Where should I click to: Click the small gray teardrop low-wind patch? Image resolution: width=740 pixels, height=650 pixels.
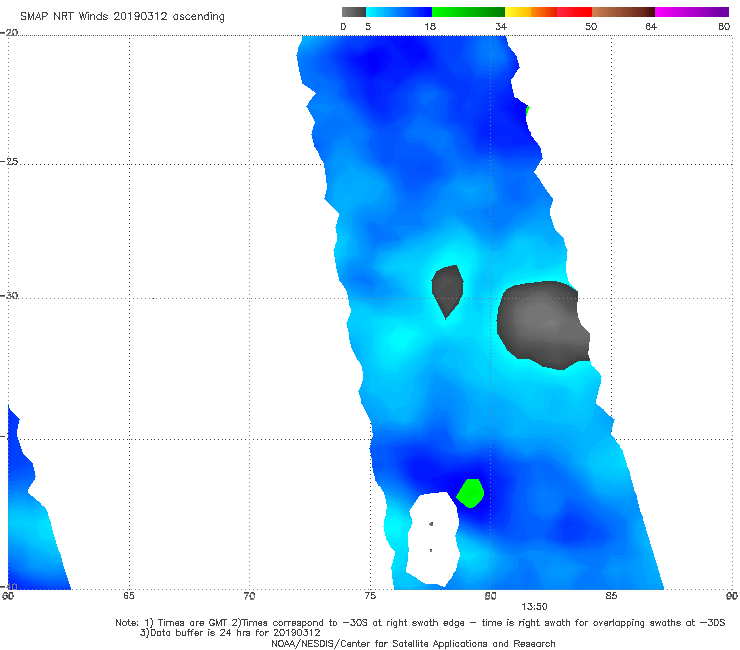pos(447,291)
